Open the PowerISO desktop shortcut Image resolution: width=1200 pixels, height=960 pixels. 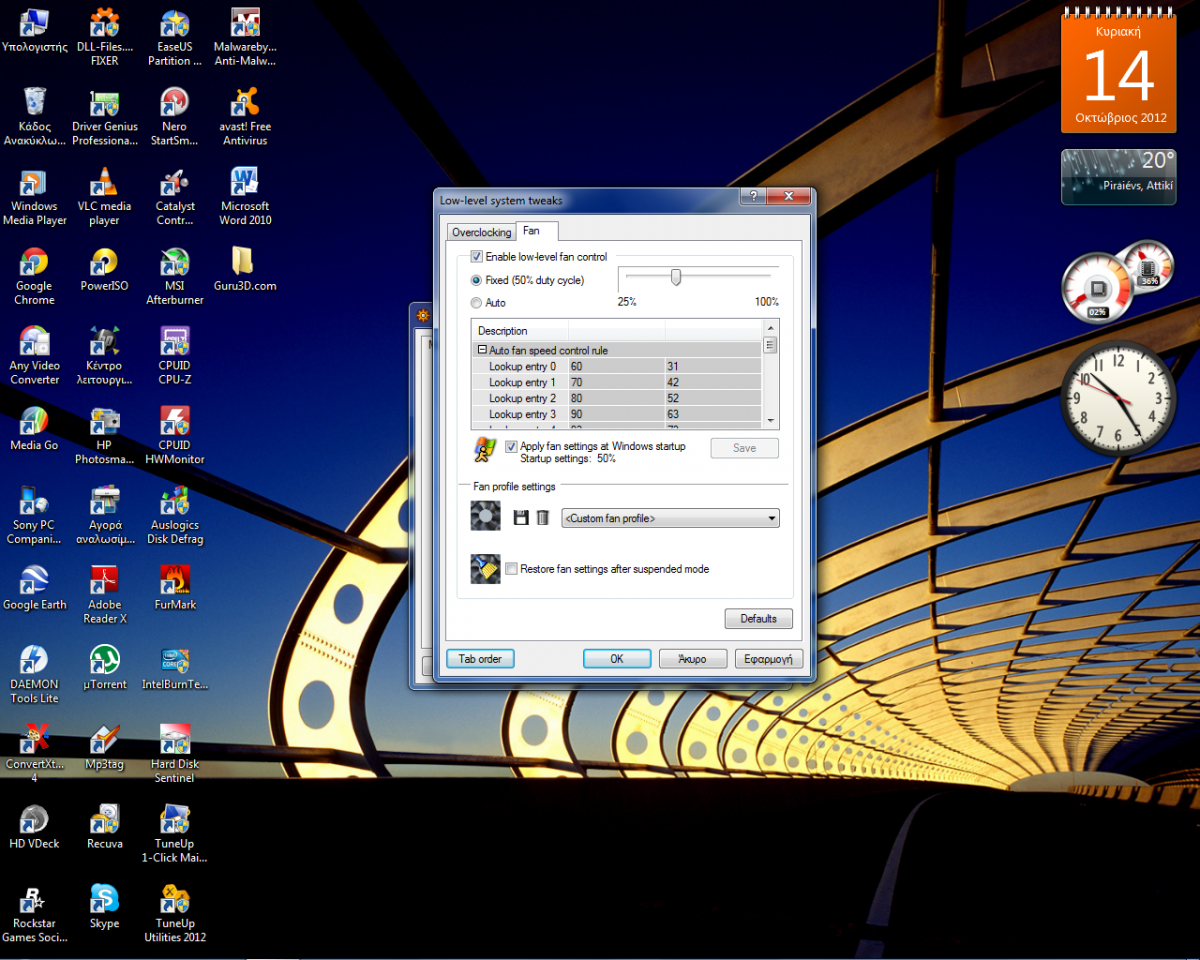(104, 270)
